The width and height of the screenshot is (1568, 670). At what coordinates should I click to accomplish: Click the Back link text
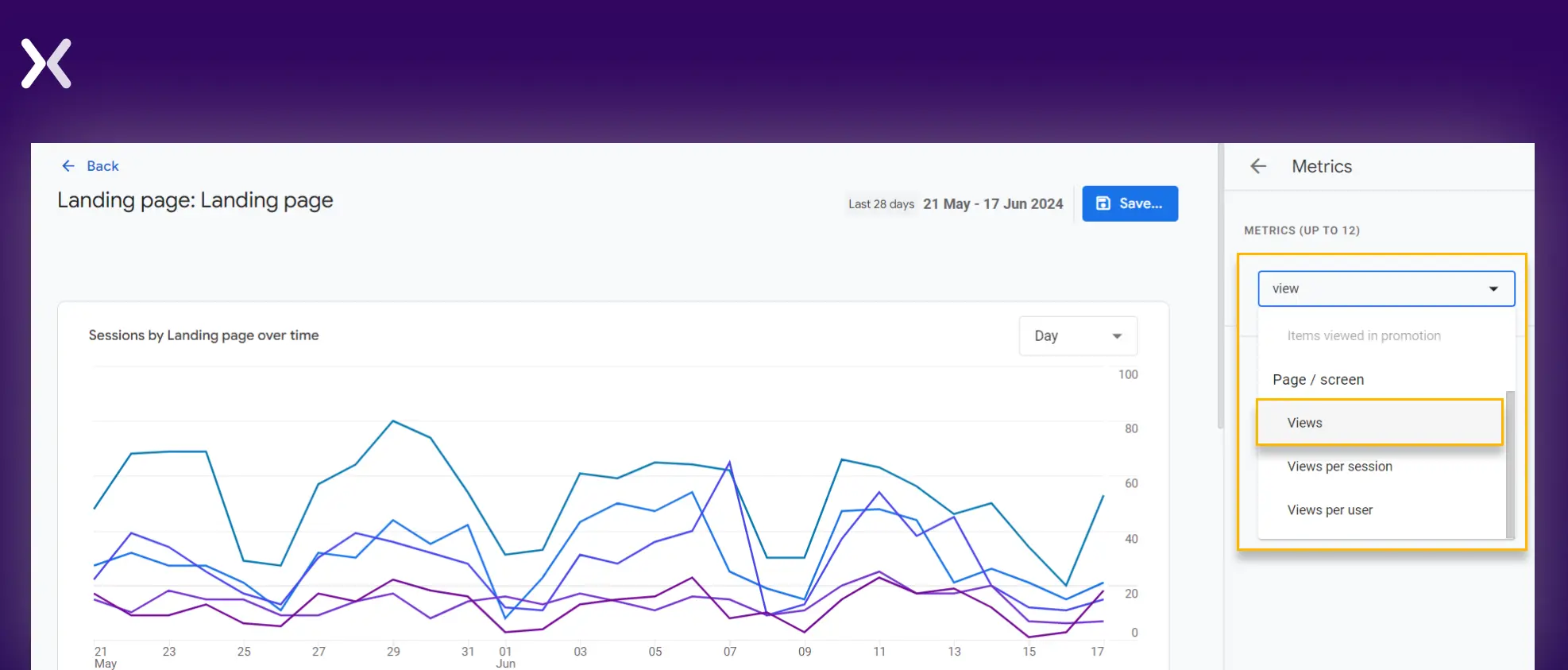click(102, 166)
